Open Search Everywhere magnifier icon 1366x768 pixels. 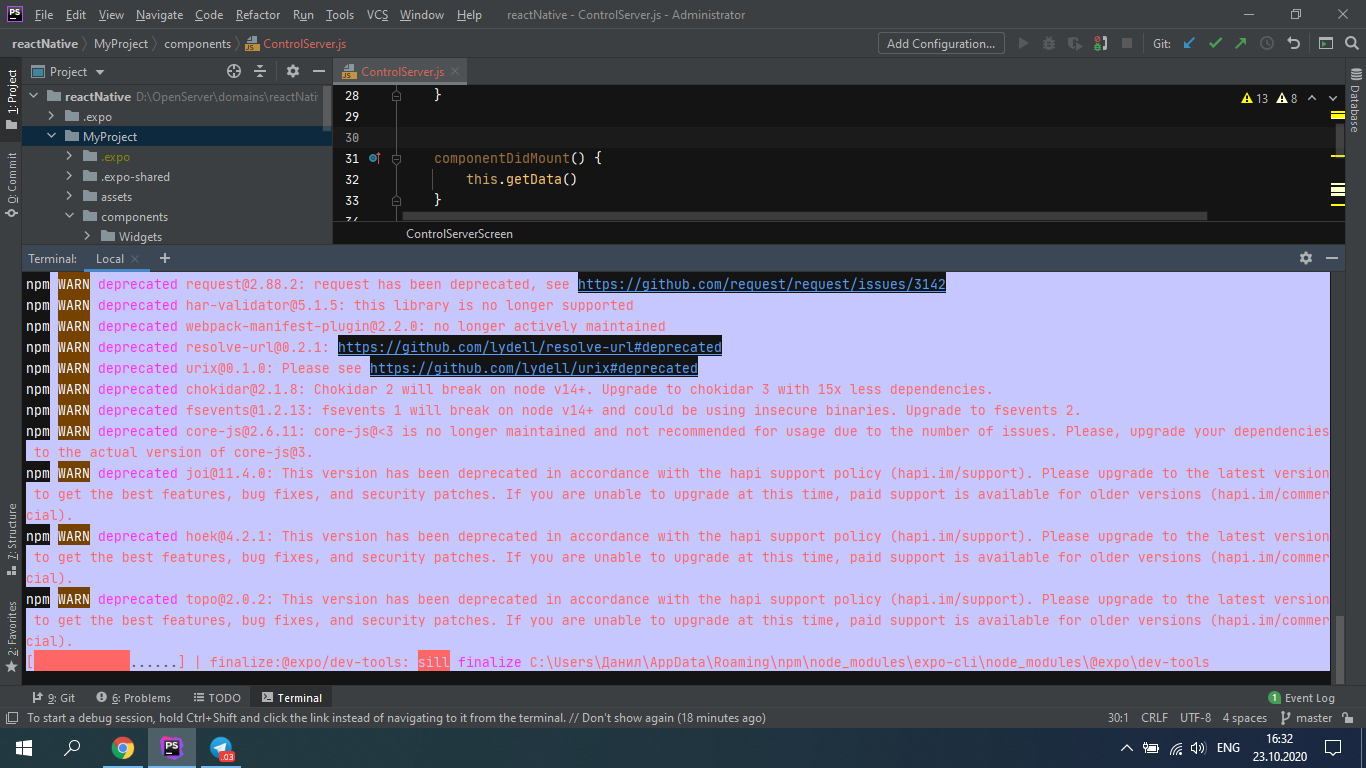(1352, 43)
